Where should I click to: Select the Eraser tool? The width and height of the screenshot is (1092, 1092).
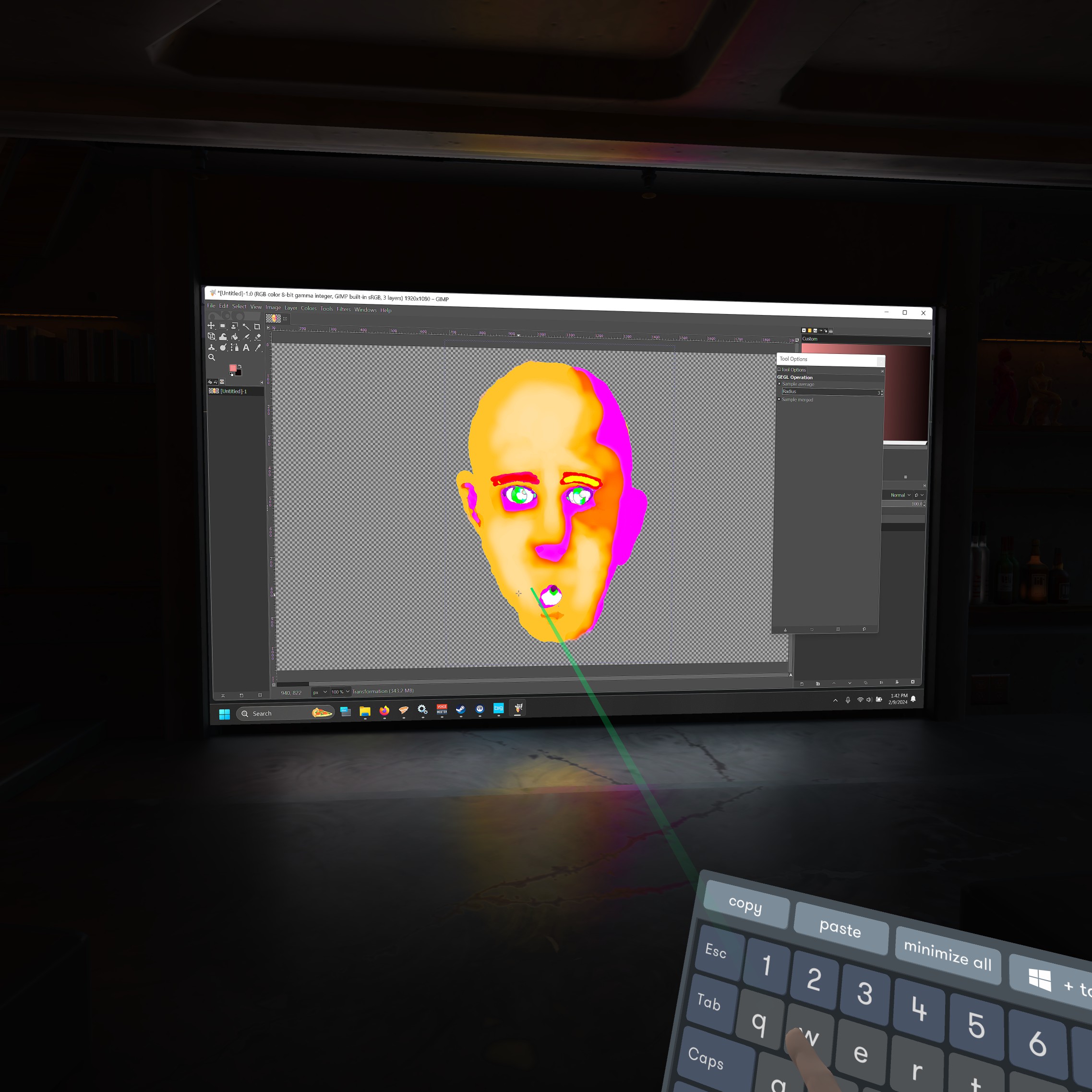coord(258,337)
